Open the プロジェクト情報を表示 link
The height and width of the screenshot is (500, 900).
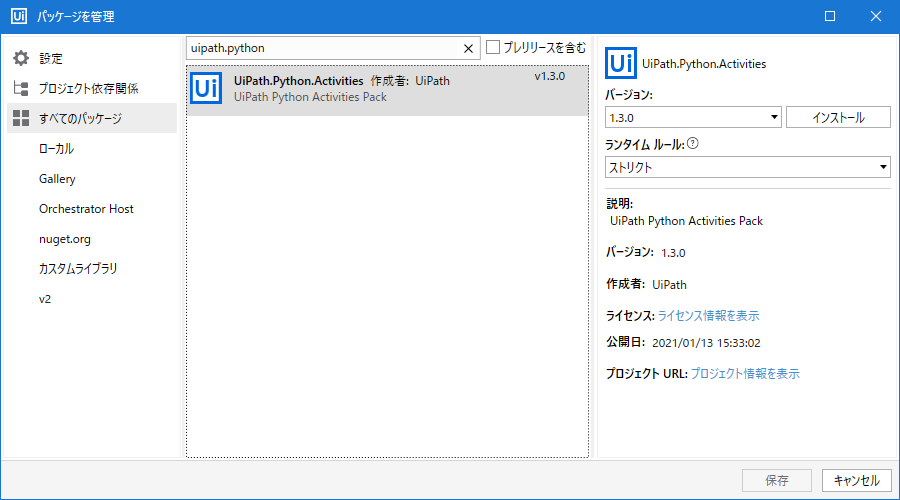click(745, 374)
